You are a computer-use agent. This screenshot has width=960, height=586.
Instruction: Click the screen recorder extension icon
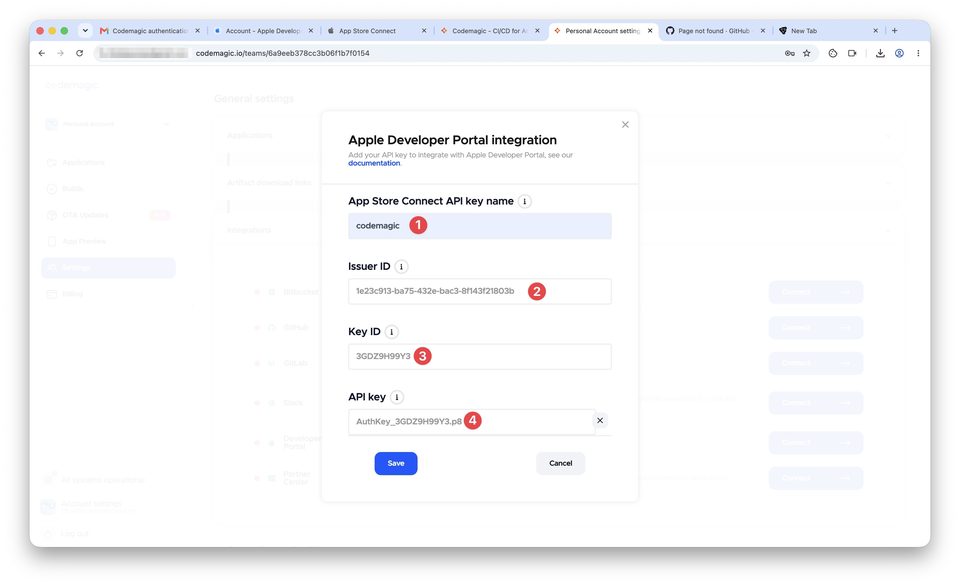coord(852,53)
